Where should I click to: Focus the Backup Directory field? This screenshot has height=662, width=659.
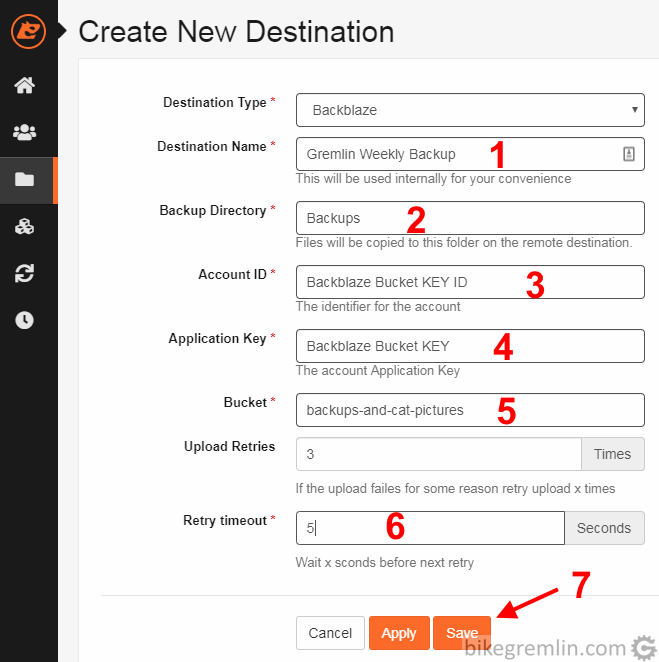[470, 218]
